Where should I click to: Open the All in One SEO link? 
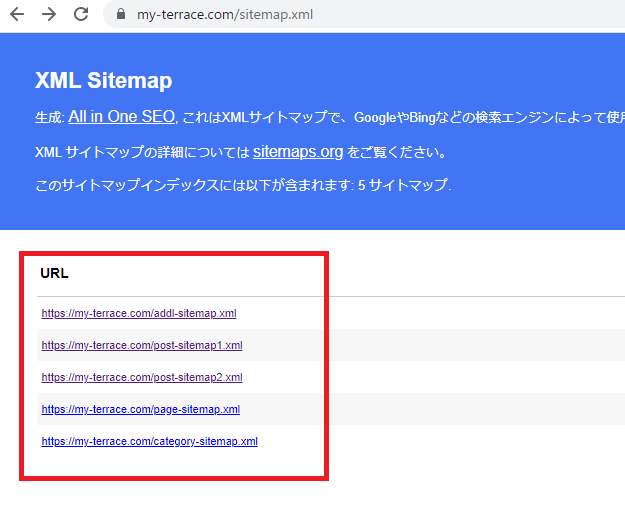coord(121,117)
